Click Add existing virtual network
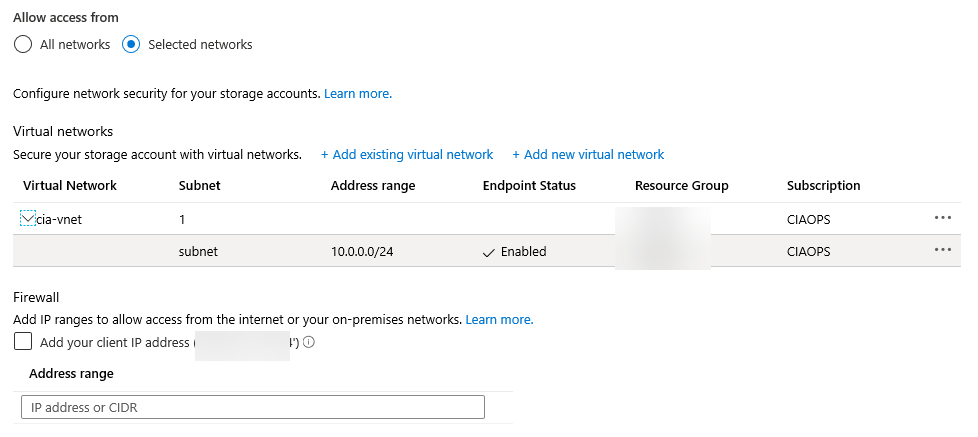The height and width of the screenshot is (437, 978). (x=407, y=155)
